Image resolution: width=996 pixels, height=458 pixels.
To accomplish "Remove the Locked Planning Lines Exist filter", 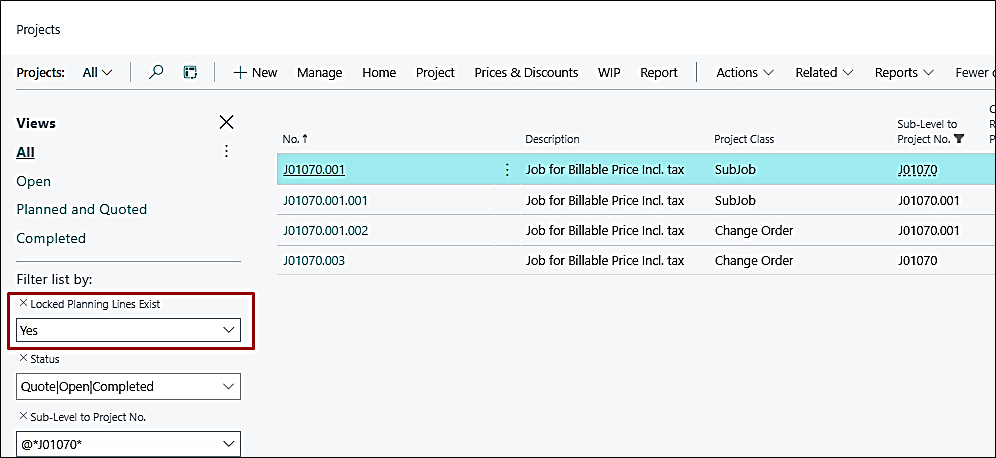I will tap(24, 304).
